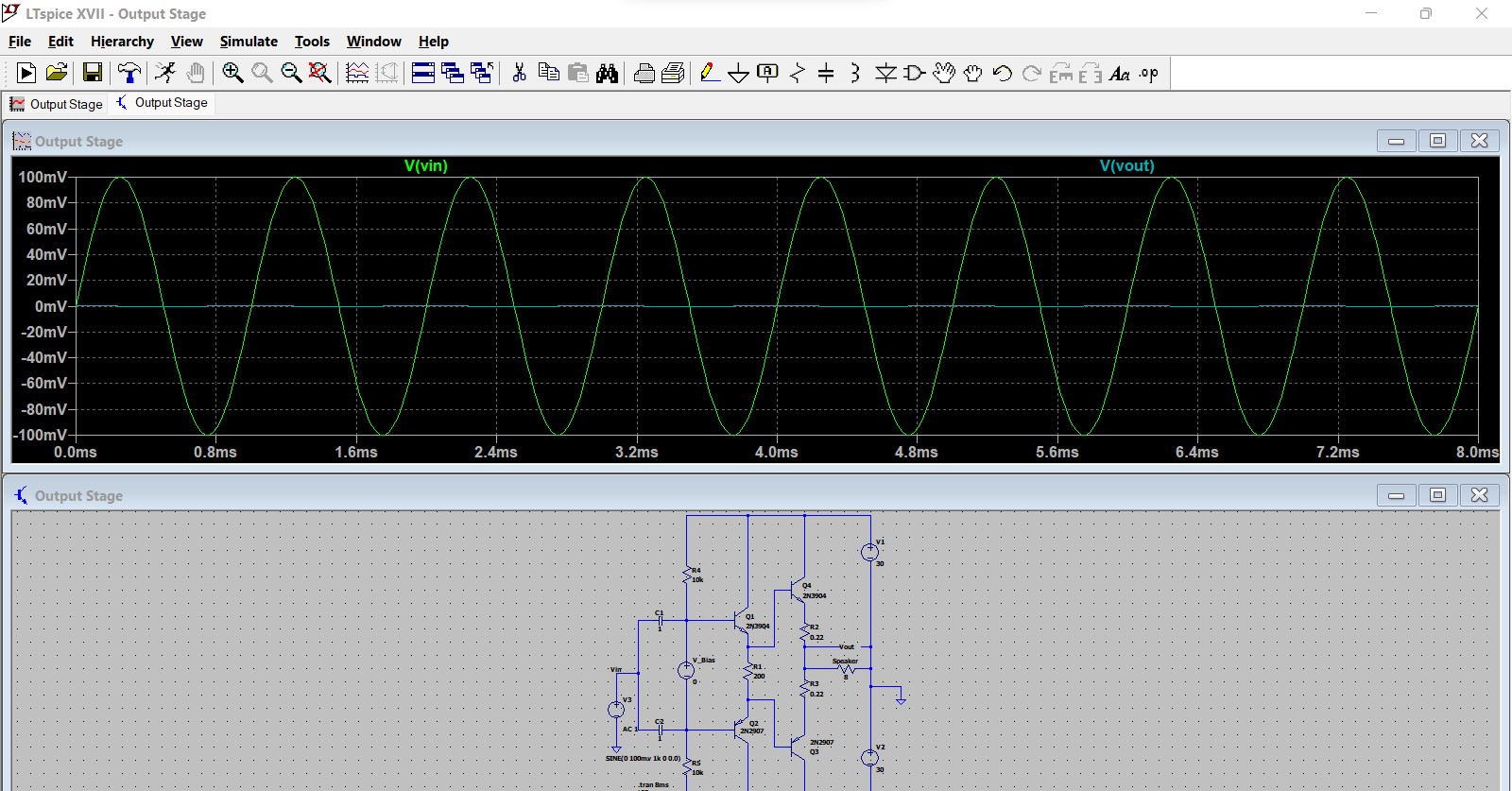Open Component browser via gate icon
Image resolution: width=1512 pixels, height=791 pixels.
pyautogui.click(x=915, y=73)
